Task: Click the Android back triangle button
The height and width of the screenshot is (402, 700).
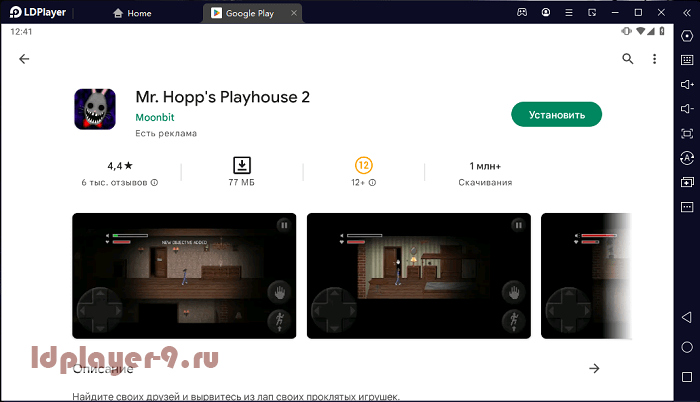Action: click(687, 317)
